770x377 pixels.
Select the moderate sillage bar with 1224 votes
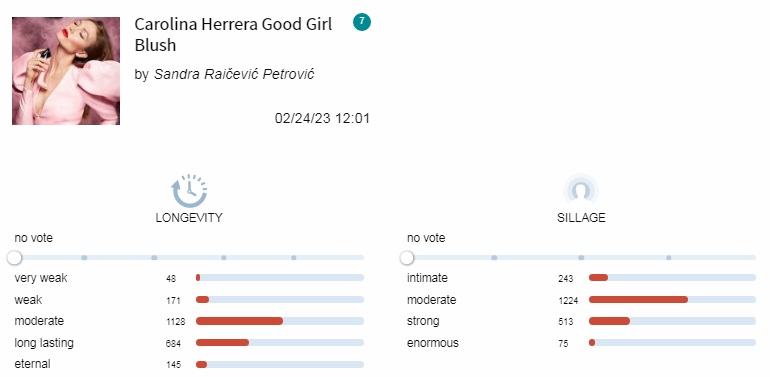tap(672, 299)
